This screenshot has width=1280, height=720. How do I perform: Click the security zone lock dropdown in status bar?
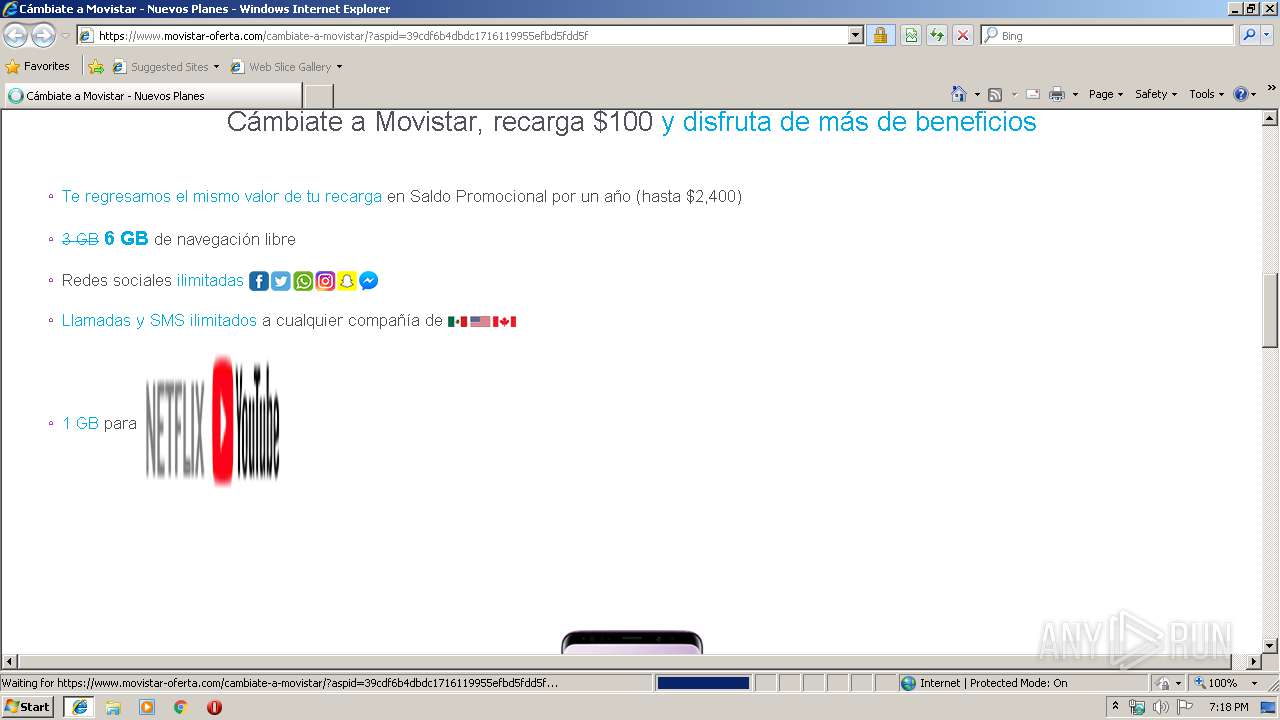(x=1167, y=683)
